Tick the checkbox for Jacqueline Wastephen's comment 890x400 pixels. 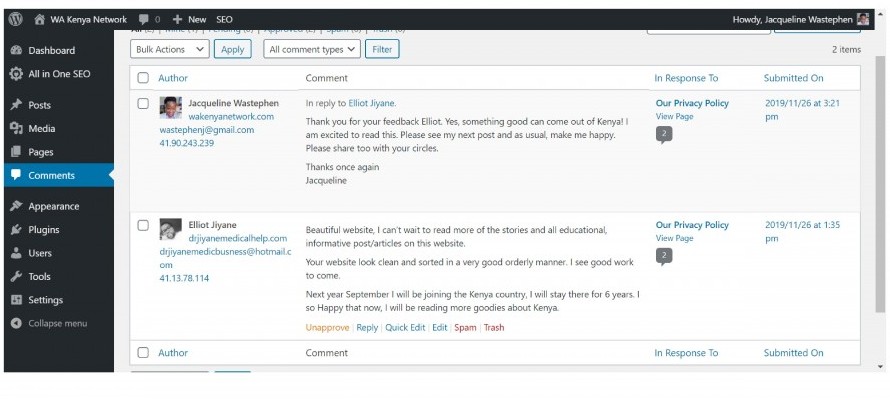click(143, 103)
